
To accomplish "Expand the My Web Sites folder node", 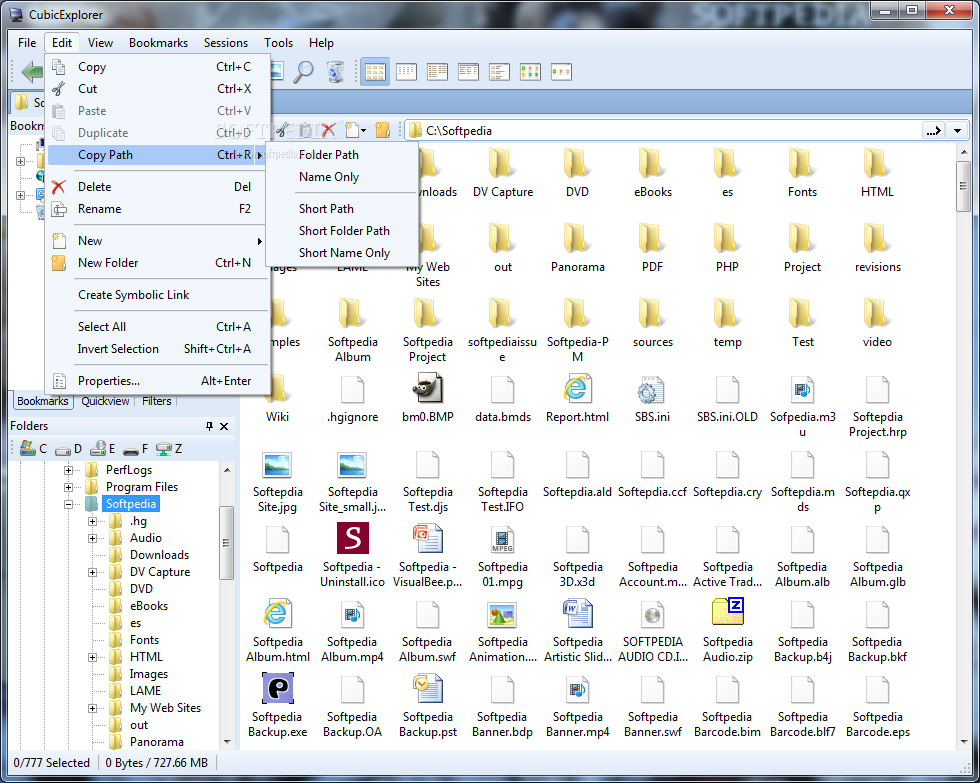I will (x=92, y=708).
